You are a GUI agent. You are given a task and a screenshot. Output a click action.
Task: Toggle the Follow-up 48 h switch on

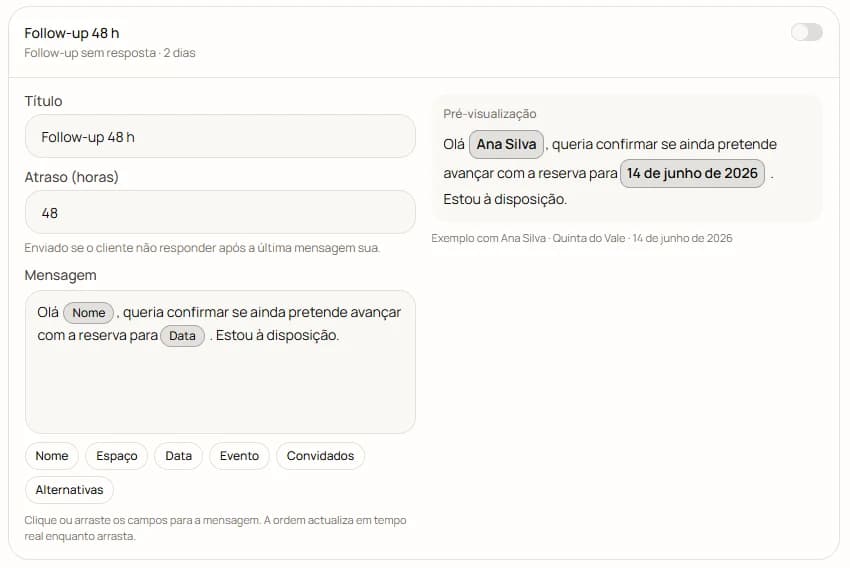click(806, 33)
